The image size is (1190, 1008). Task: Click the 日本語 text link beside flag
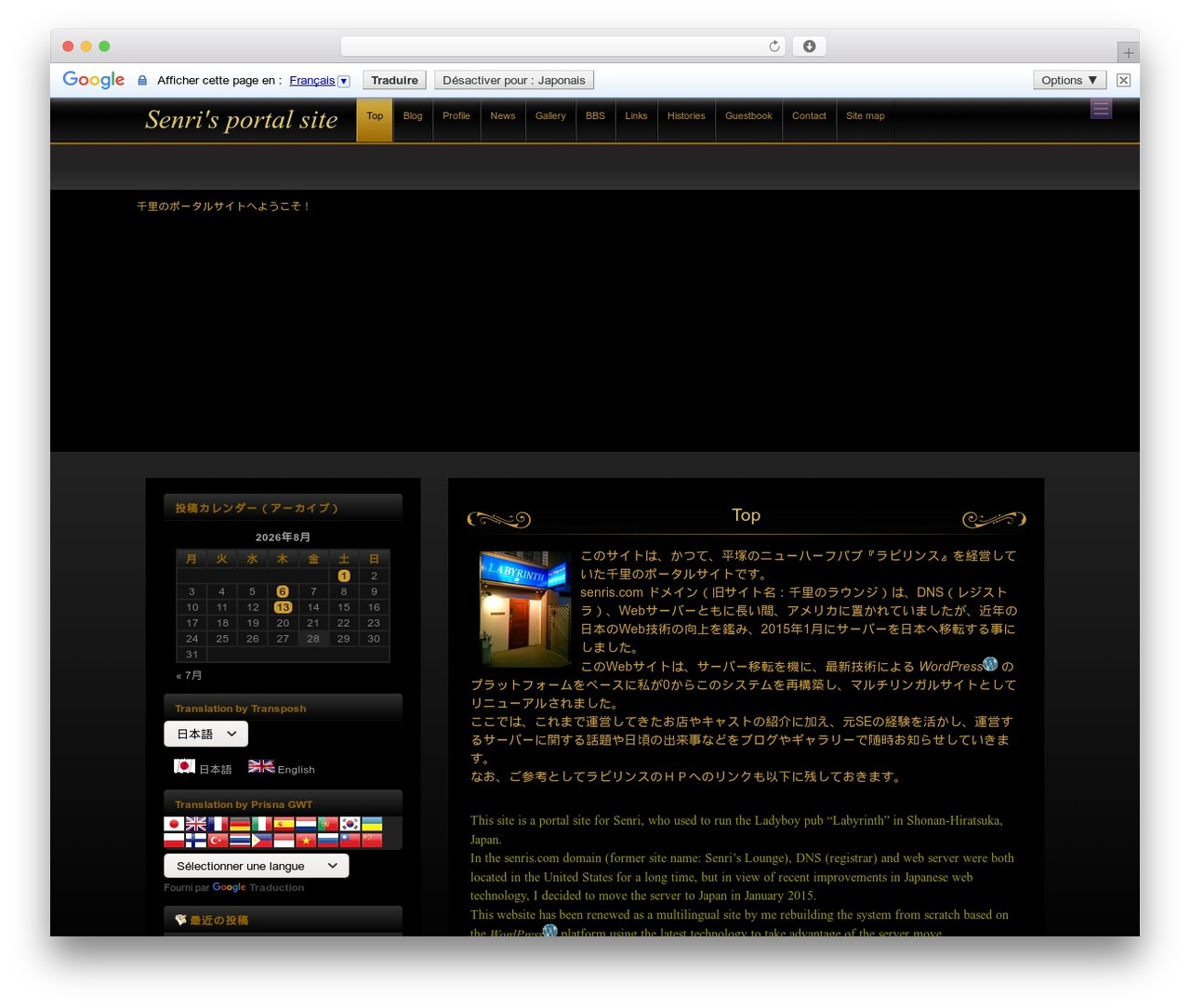(x=216, y=770)
